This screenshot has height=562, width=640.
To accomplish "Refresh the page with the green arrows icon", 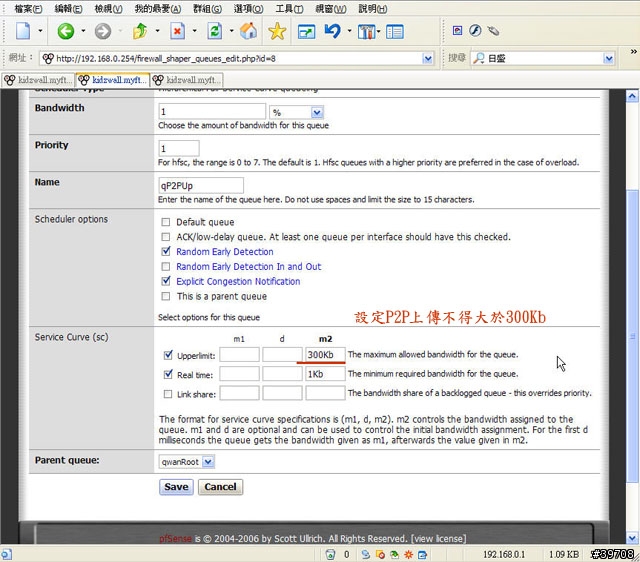I will tap(214, 31).
